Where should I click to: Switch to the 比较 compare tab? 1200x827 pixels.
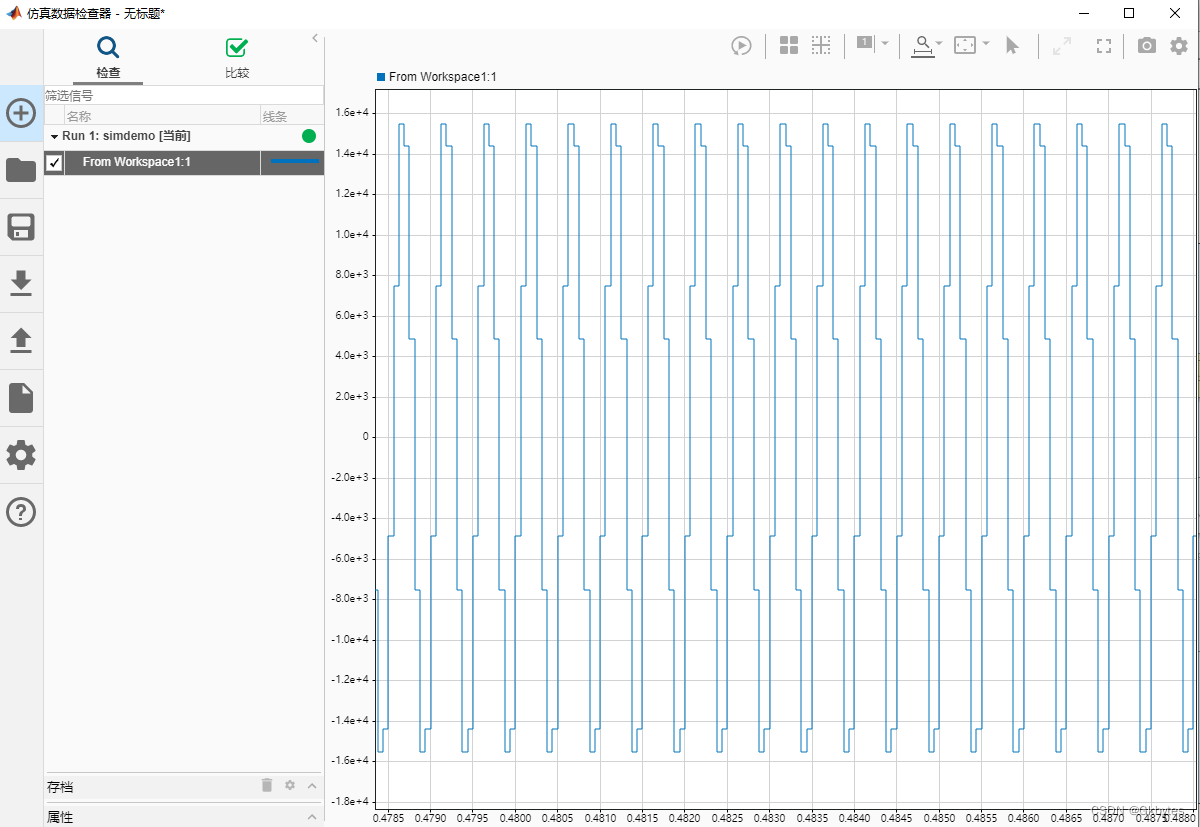(x=237, y=58)
